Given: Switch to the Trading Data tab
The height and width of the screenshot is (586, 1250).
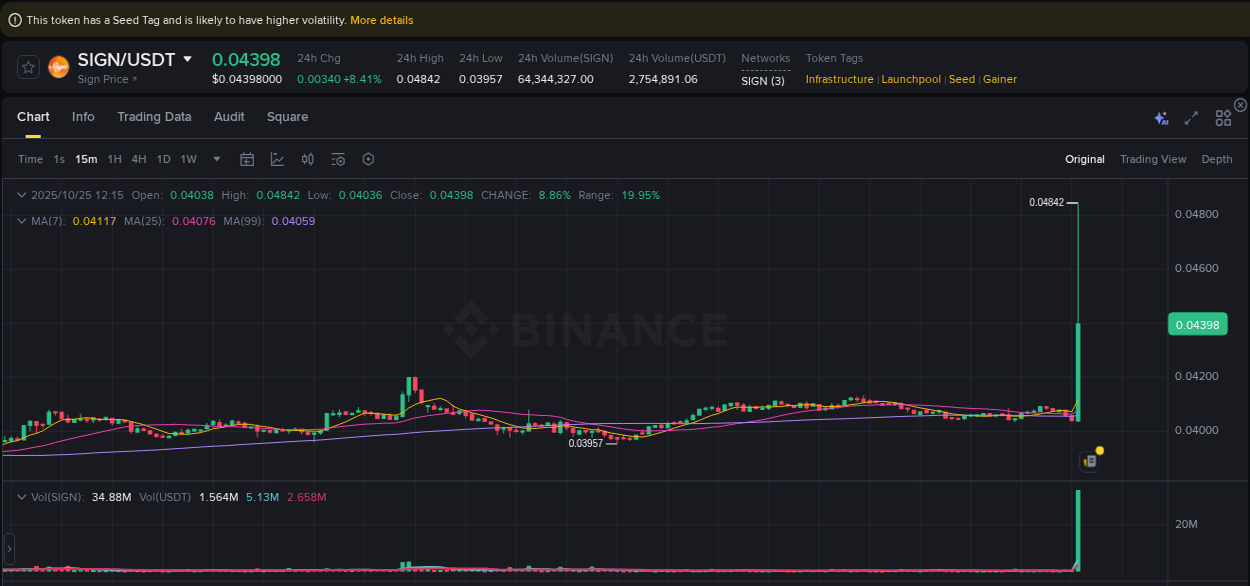Looking at the screenshot, I should pos(154,117).
